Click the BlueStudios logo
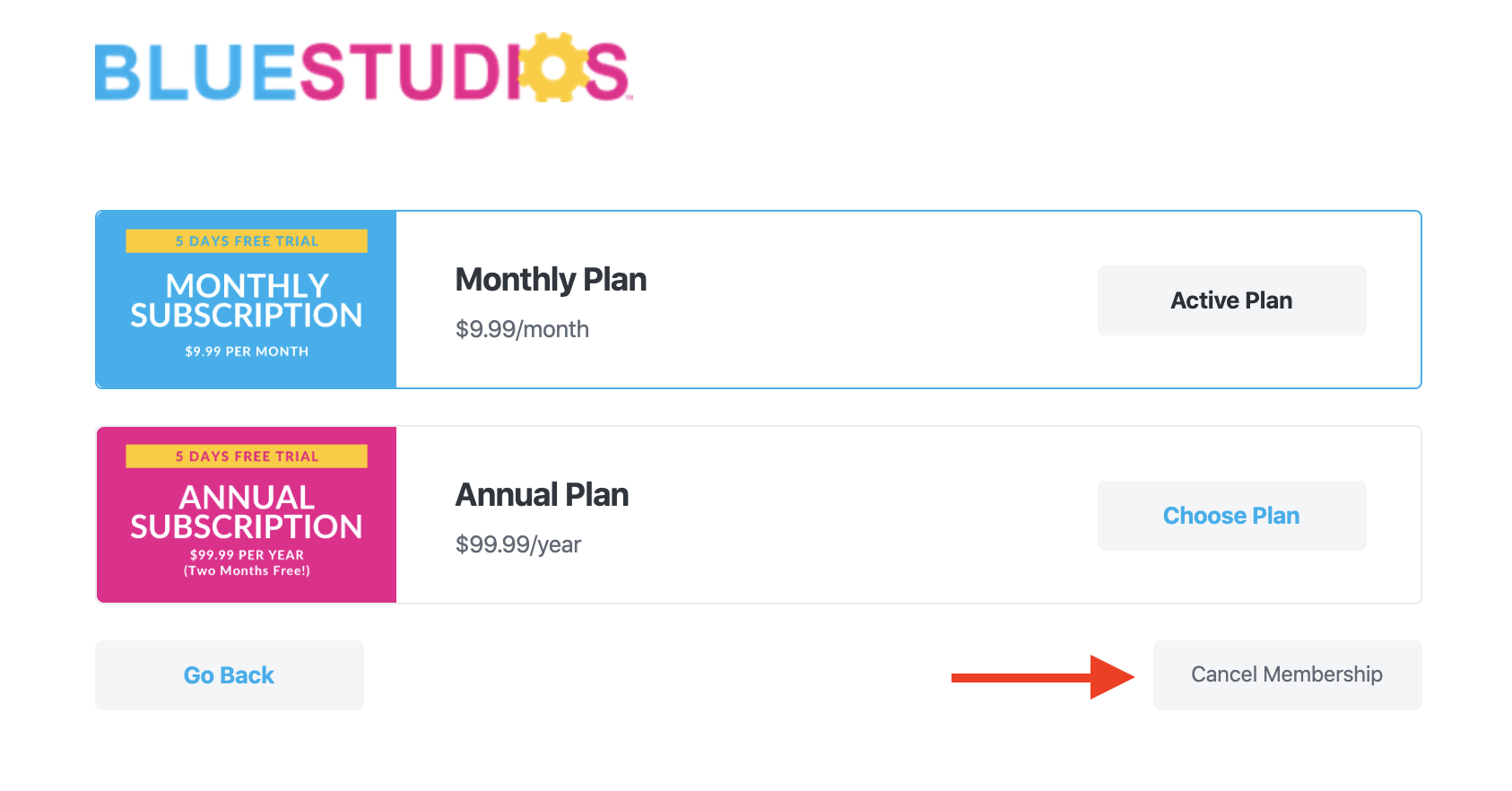 363,68
